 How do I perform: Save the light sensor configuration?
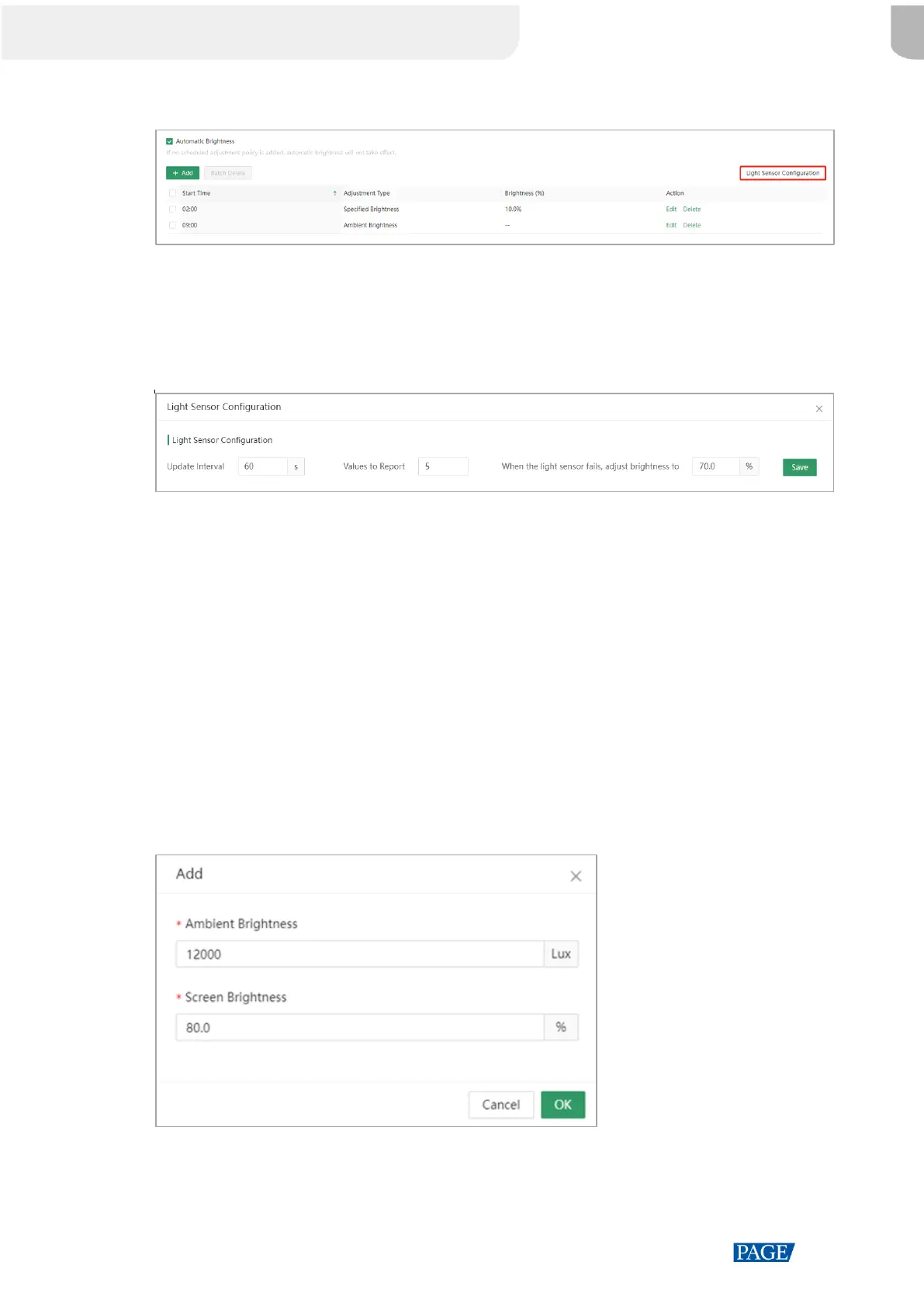pyautogui.click(x=799, y=467)
